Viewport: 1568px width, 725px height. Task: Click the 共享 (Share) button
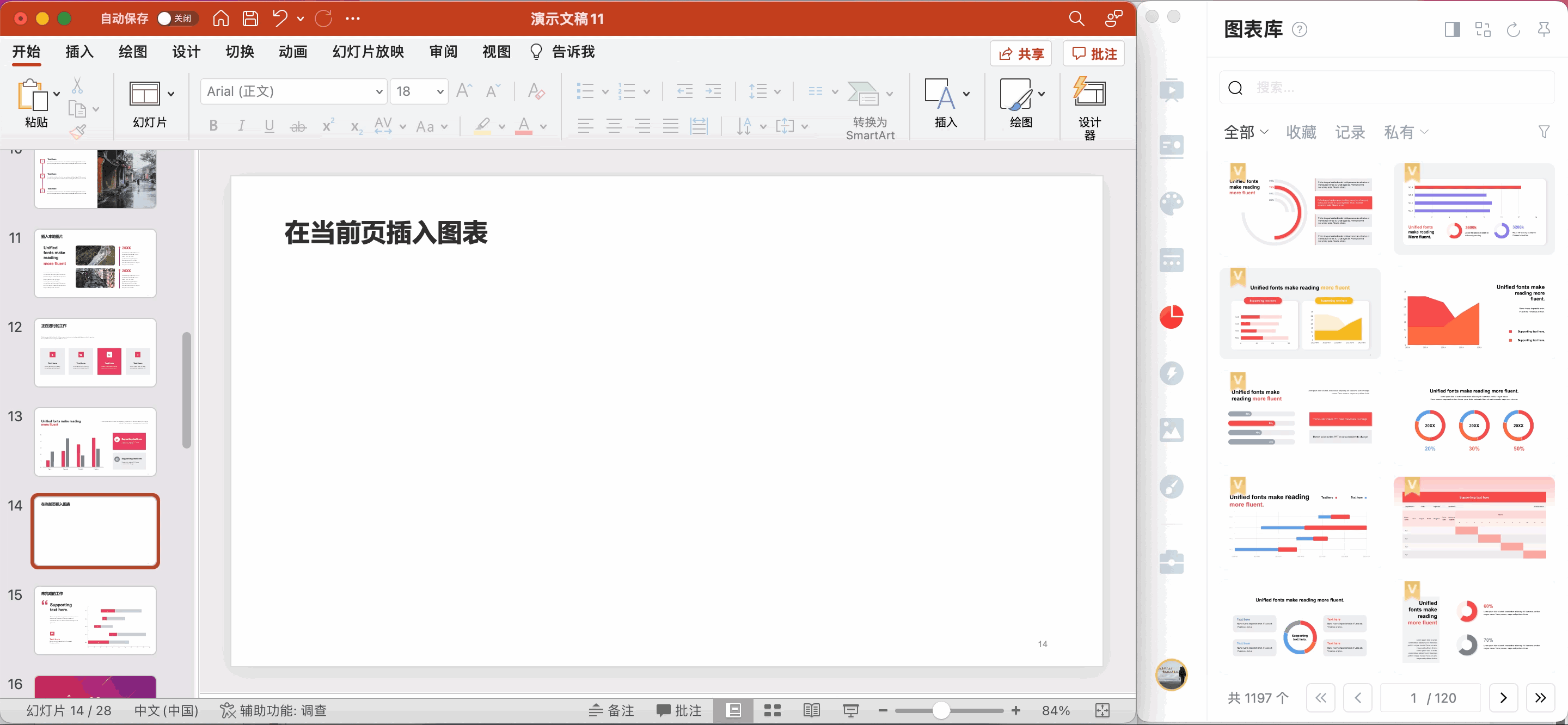coord(1021,53)
